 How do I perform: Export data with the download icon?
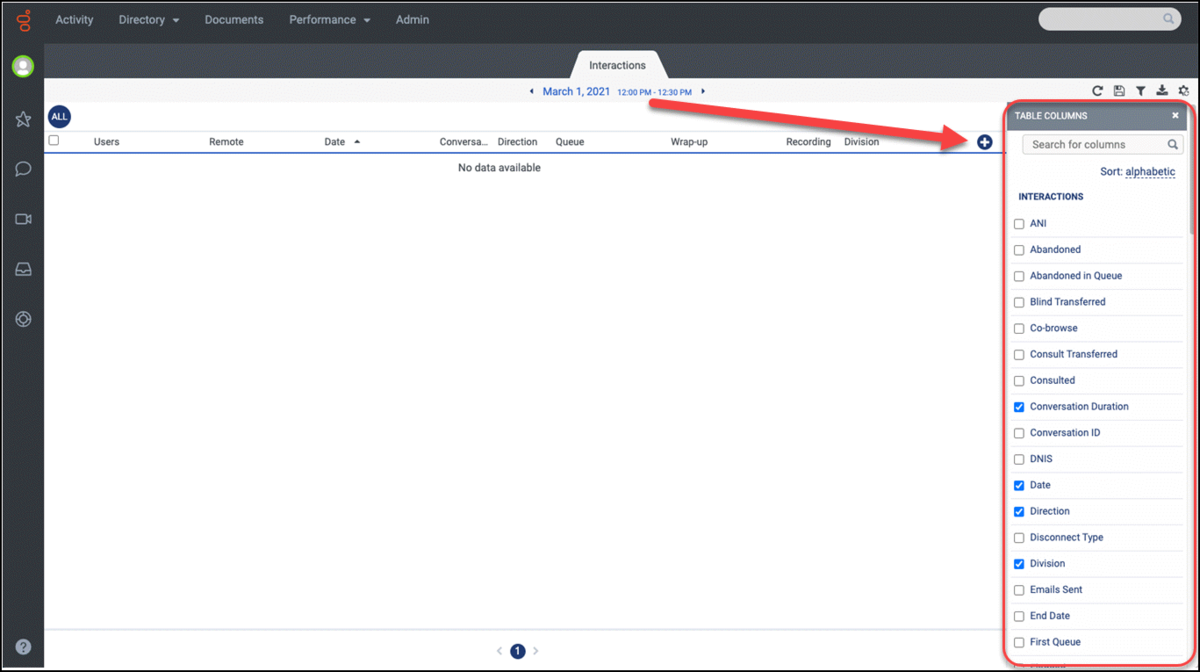point(1162,91)
